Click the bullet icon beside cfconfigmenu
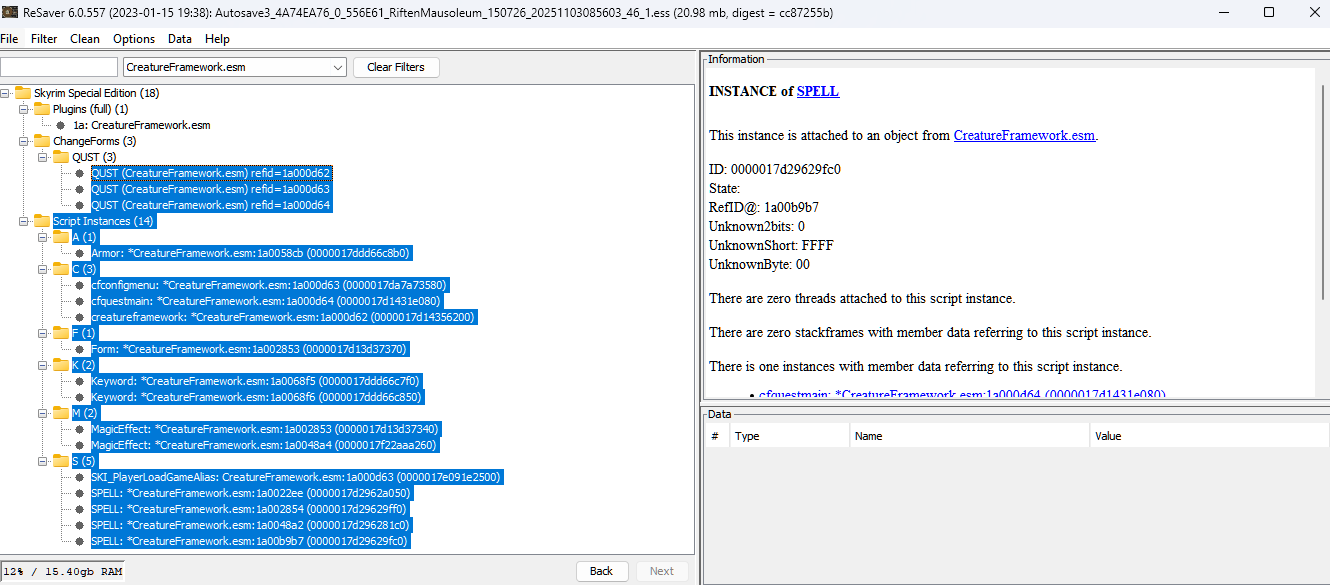Screen dimensions: 1330x585 coord(80,285)
